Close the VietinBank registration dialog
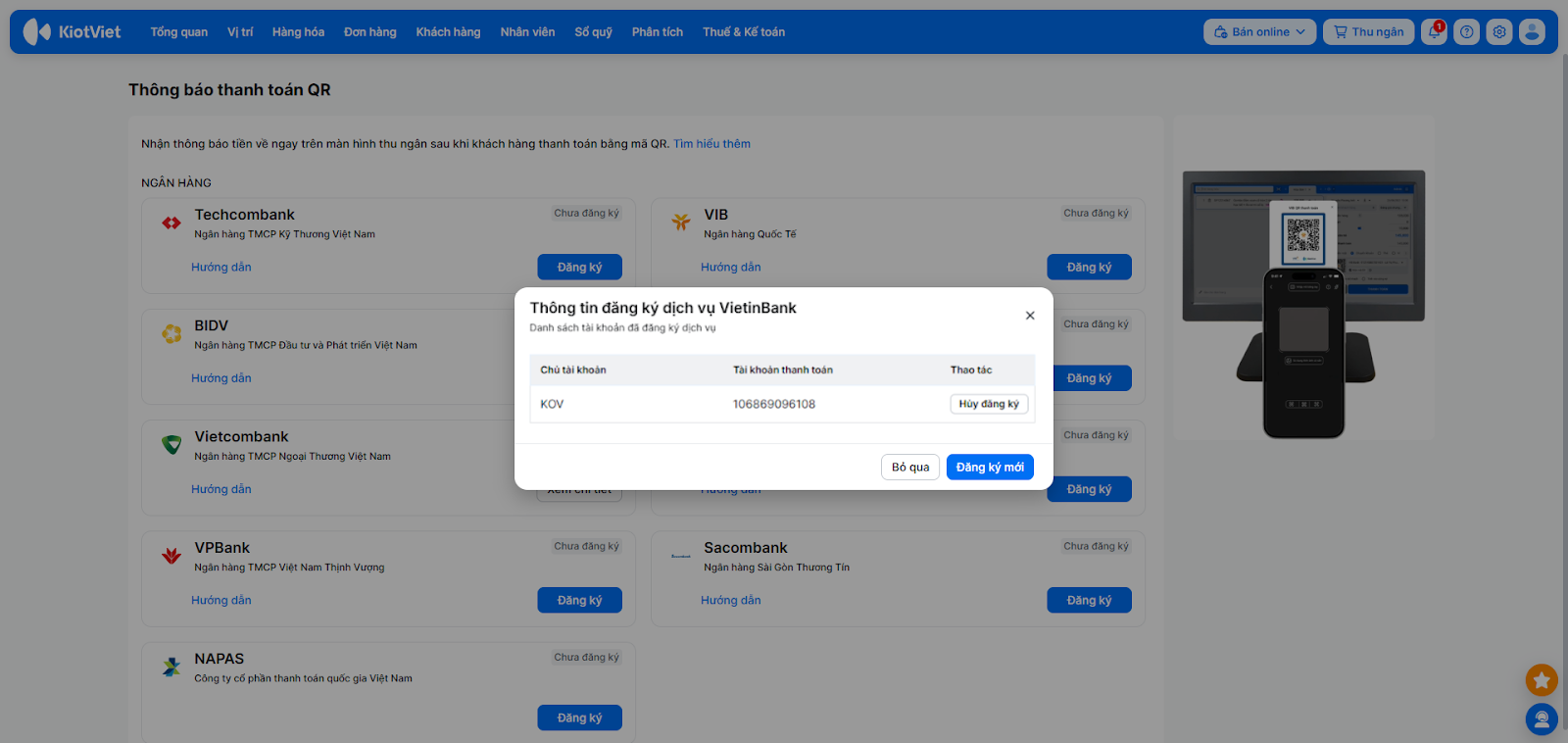The height and width of the screenshot is (743, 1568). coord(1030,316)
